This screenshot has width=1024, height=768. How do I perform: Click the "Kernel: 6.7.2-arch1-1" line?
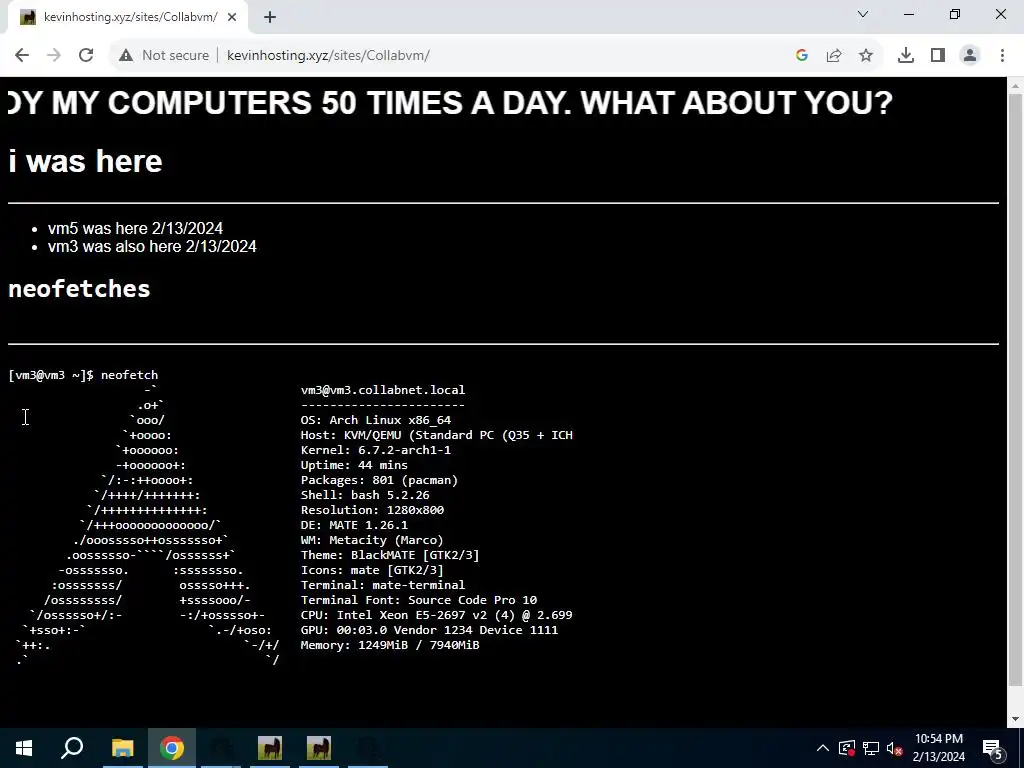pos(376,450)
